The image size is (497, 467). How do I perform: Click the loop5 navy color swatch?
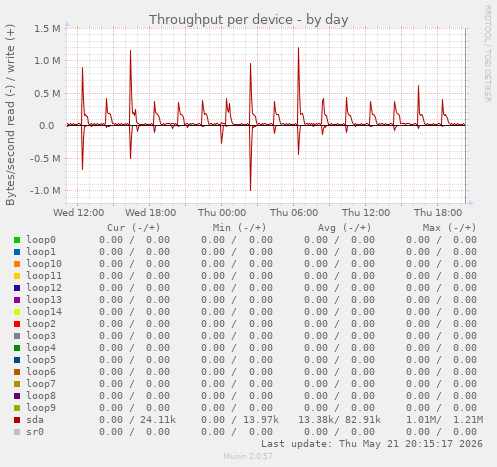click(x=17, y=360)
